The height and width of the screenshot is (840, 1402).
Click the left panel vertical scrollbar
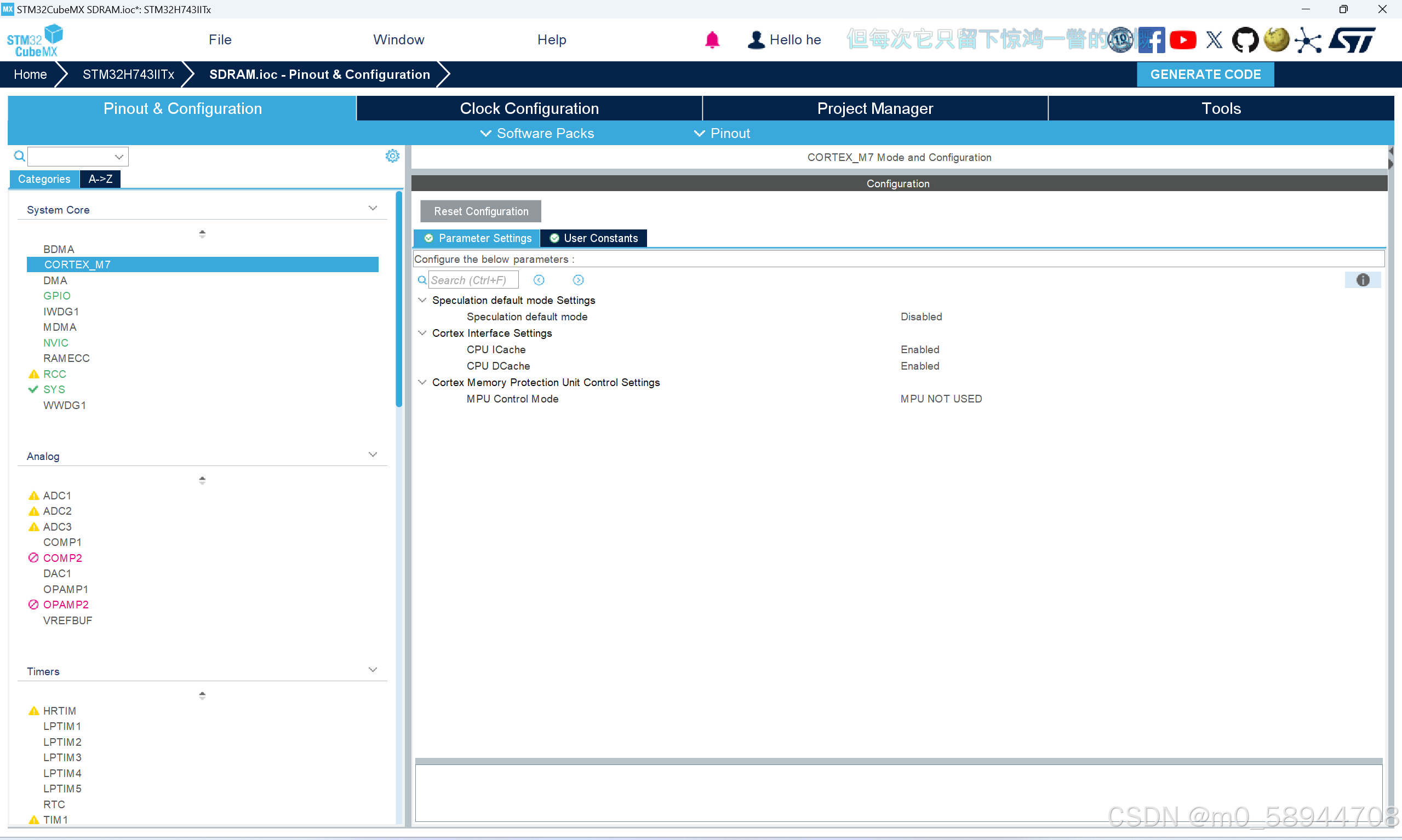point(399,299)
